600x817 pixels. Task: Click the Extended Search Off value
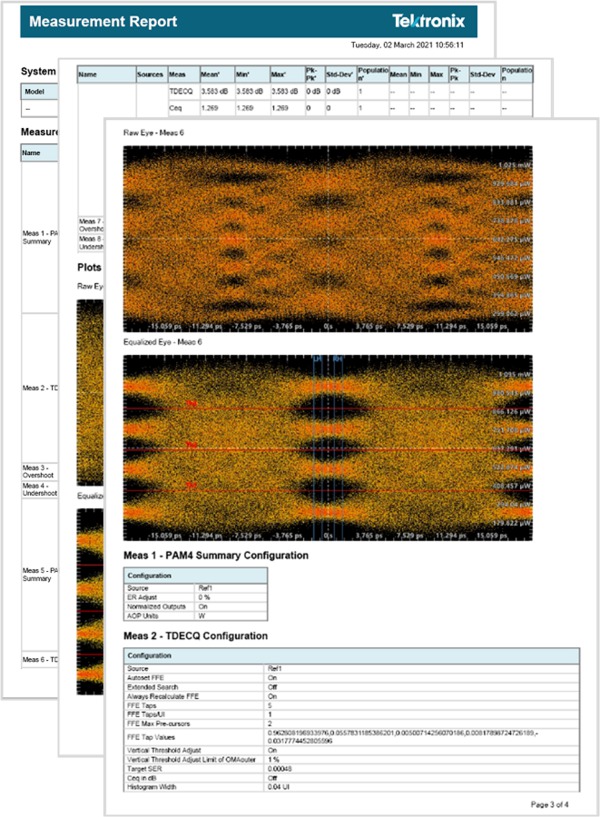tap(272, 687)
